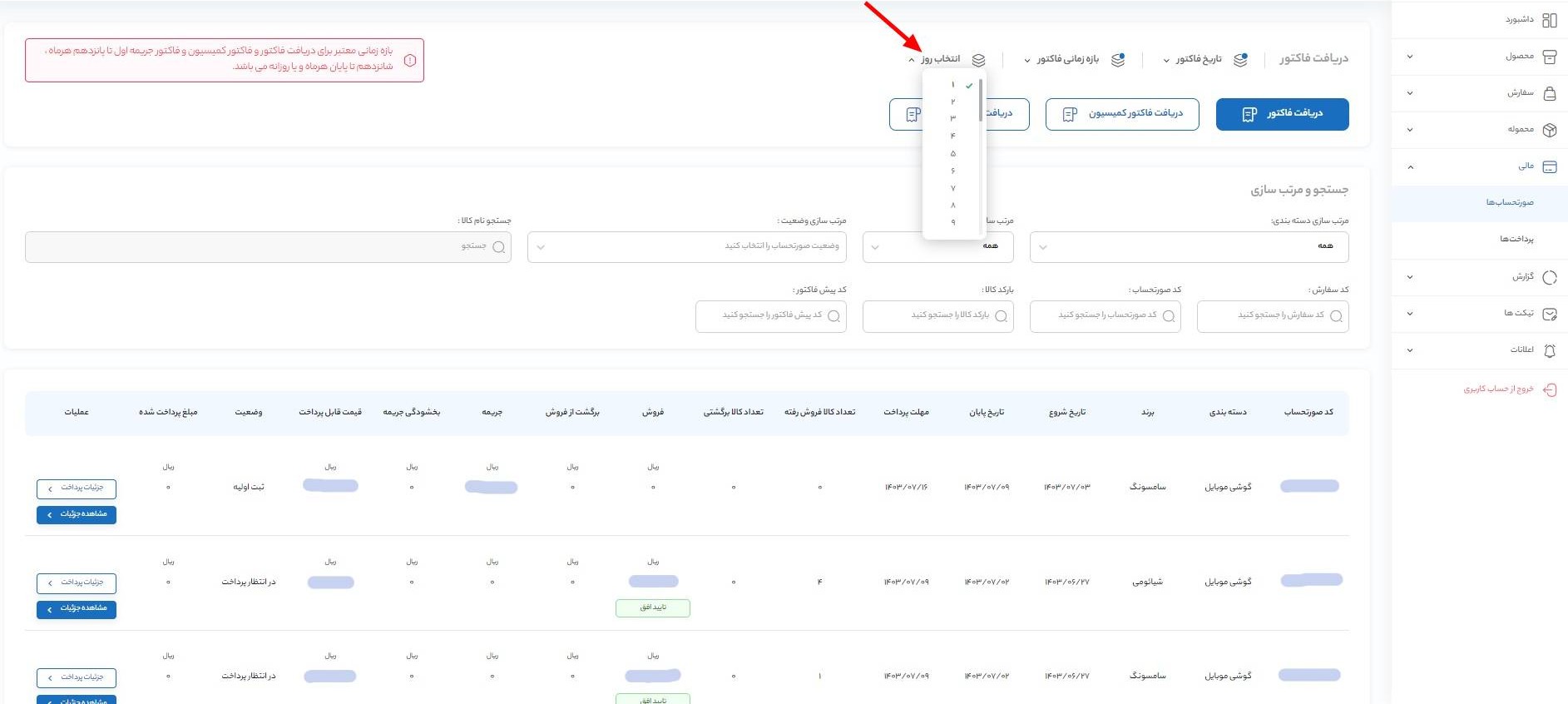Click the Dashboard (داشبورد) grid icon in sidebar
The height and width of the screenshot is (704, 1568).
pyautogui.click(x=1549, y=20)
